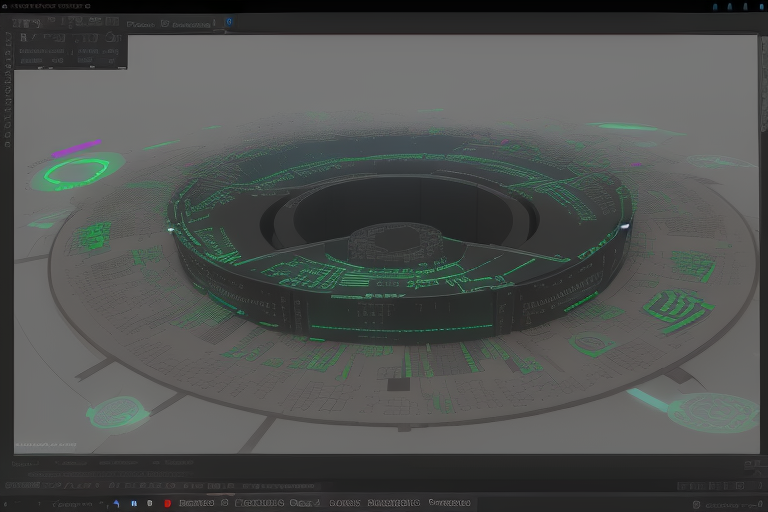This screenshot has width=768, height=512.
Task: Click the blue B icon in the bottom bar
Action: [x=134, y=503]
